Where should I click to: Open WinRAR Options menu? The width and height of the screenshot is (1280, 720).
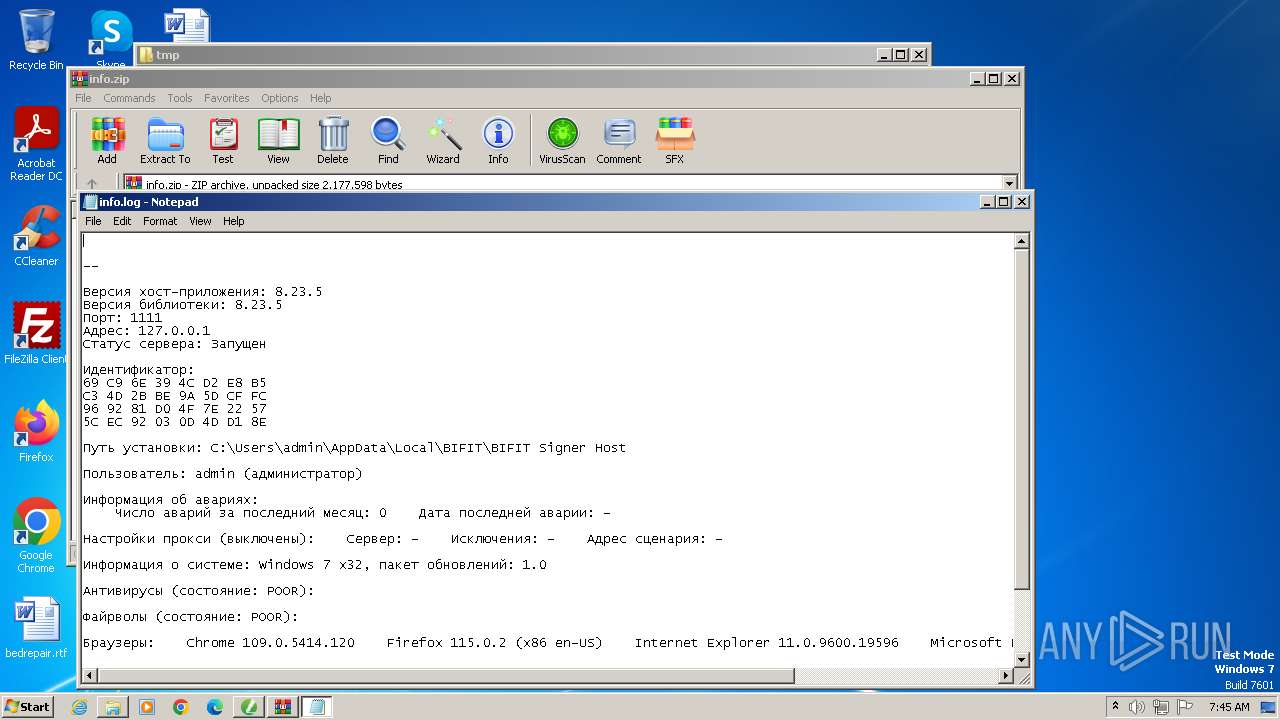pos(280,98)
